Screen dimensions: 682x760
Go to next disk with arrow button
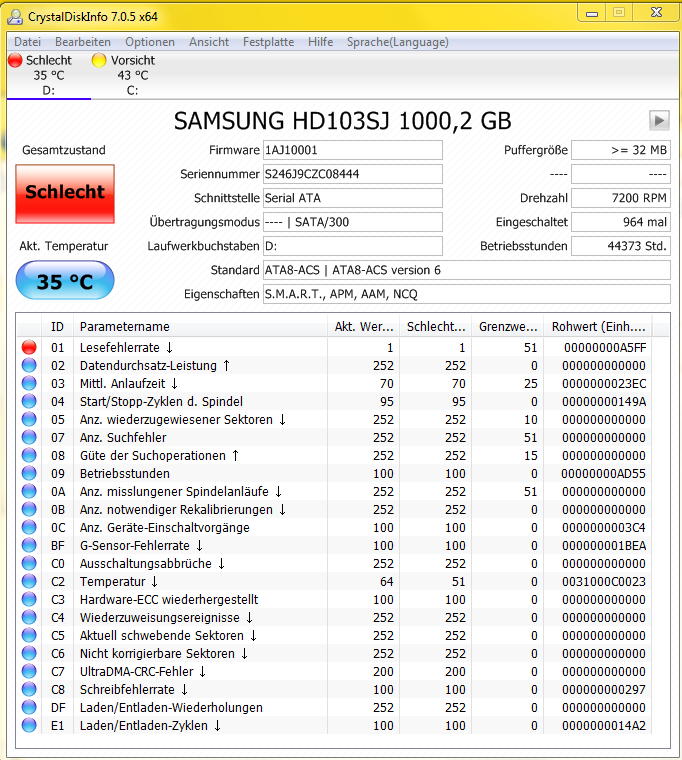659,120
